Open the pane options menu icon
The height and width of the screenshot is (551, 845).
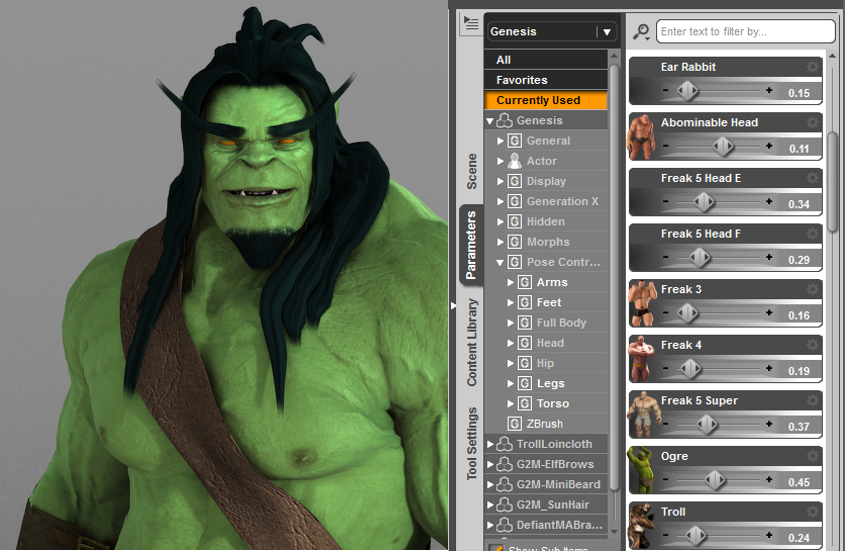[x=470, y=23]
